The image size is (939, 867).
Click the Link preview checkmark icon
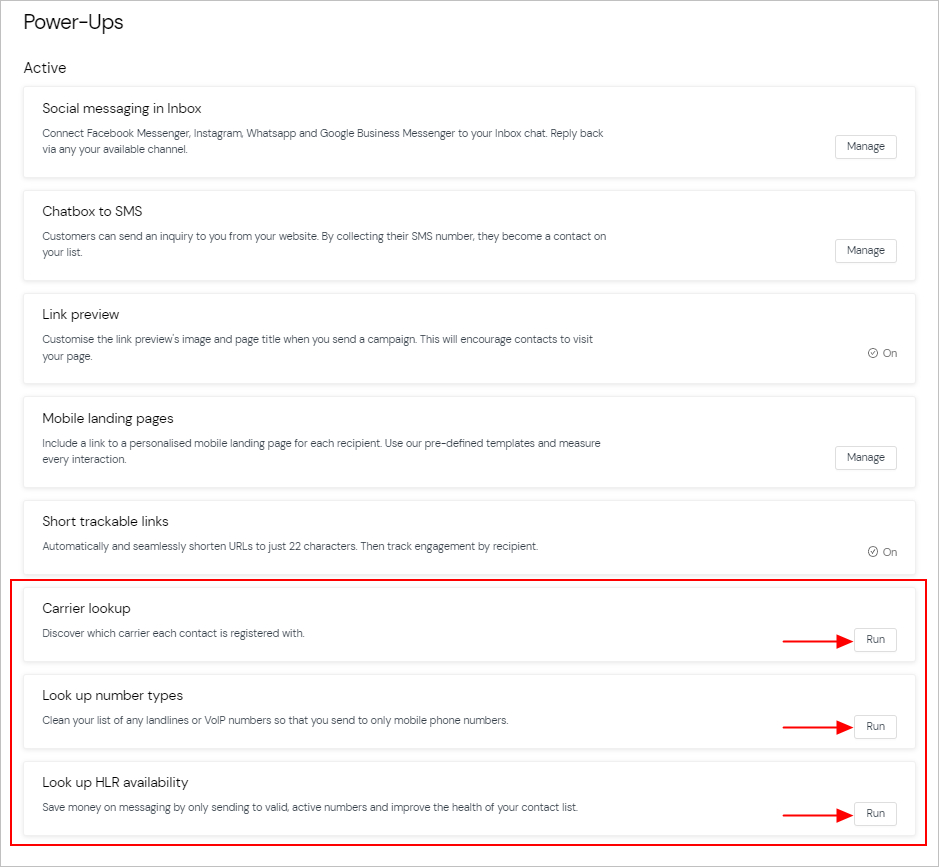click(x=873, y=353)
